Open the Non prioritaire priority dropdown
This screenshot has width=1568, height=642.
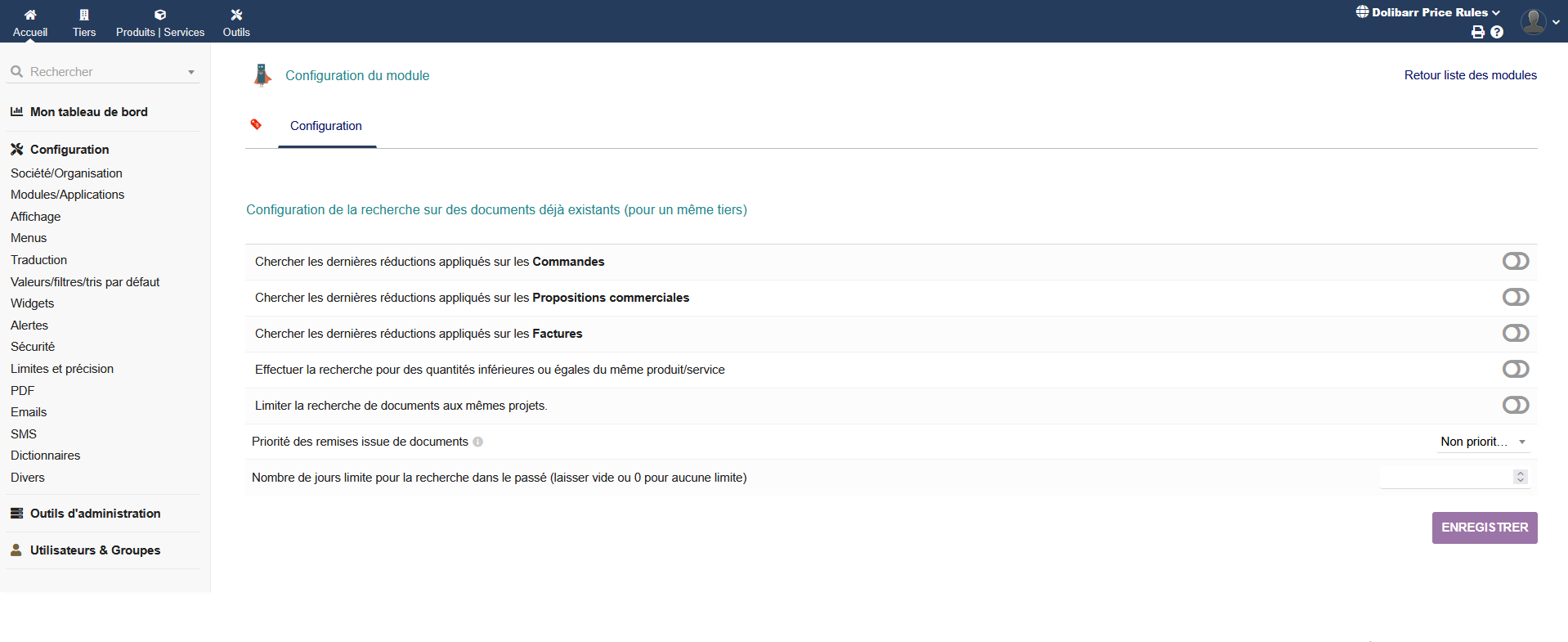[x=1482, y=442]
